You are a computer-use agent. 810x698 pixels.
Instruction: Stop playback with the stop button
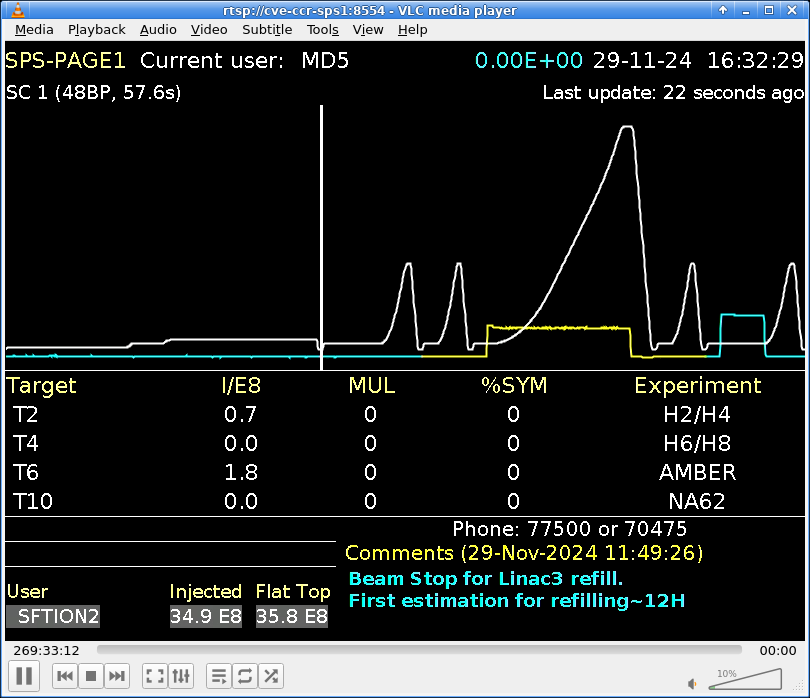click(91, 677)
